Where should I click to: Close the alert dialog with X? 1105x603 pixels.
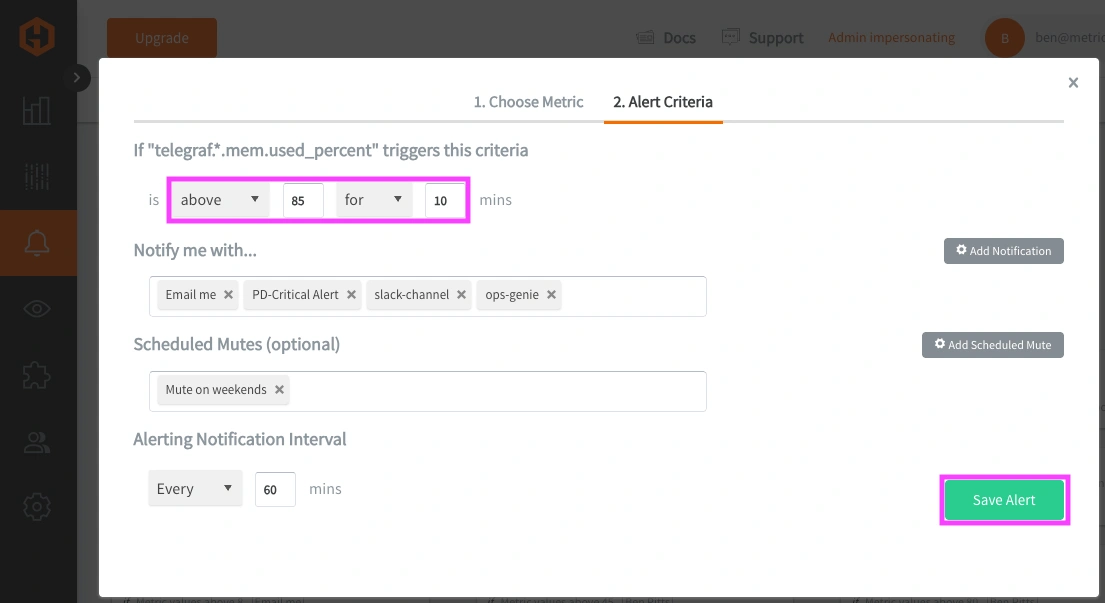[x=1073, y=82]
